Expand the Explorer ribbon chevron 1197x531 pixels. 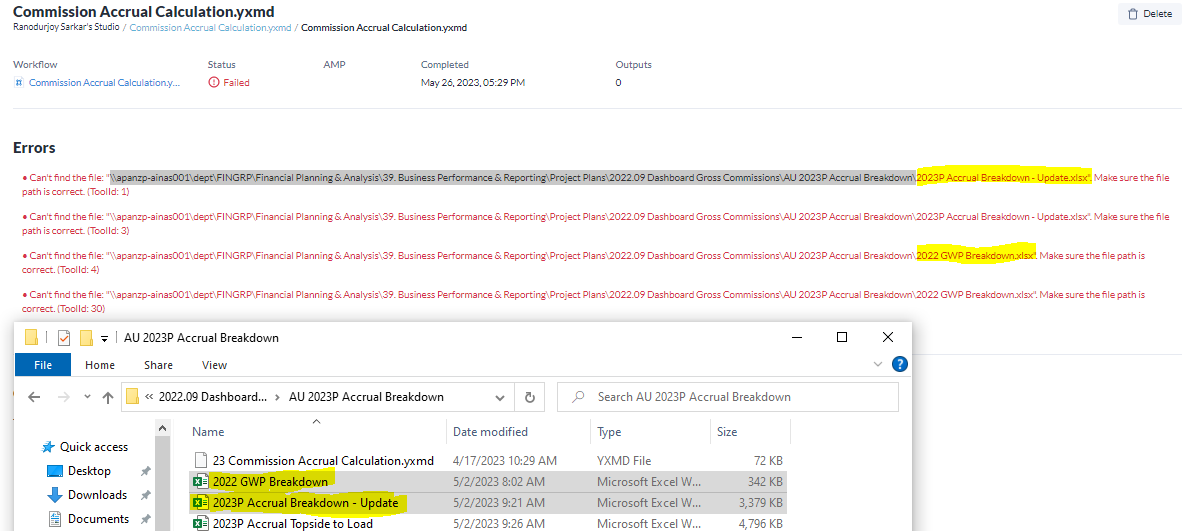click(878, 365)
